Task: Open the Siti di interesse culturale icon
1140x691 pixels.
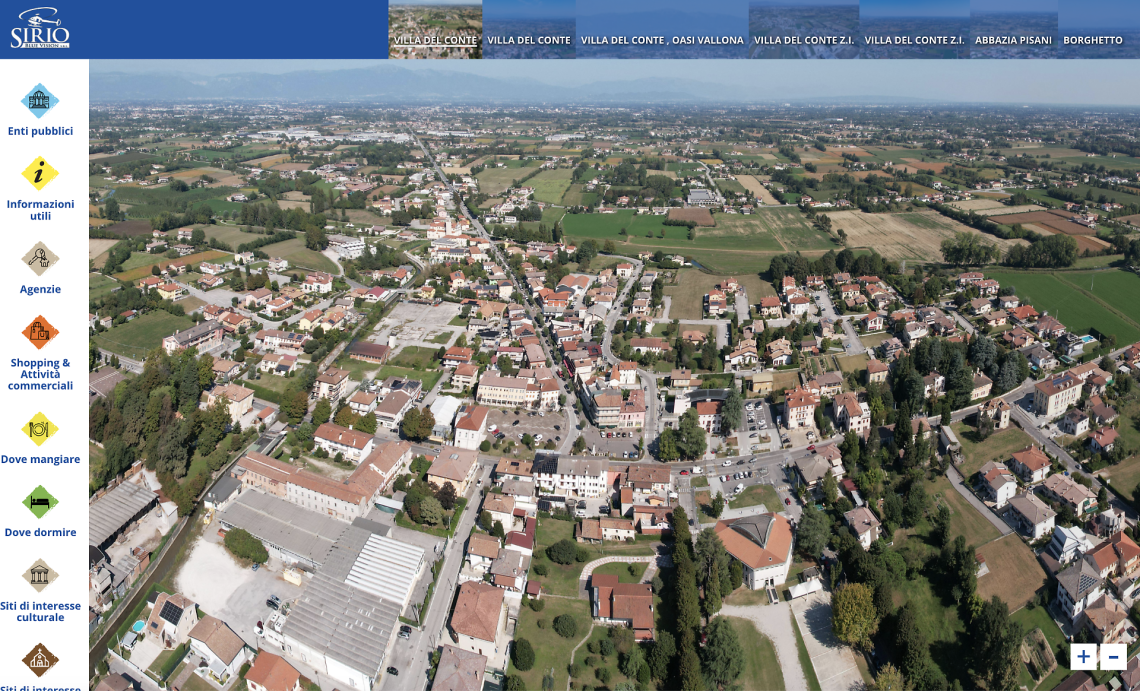Action: [40, 575]
